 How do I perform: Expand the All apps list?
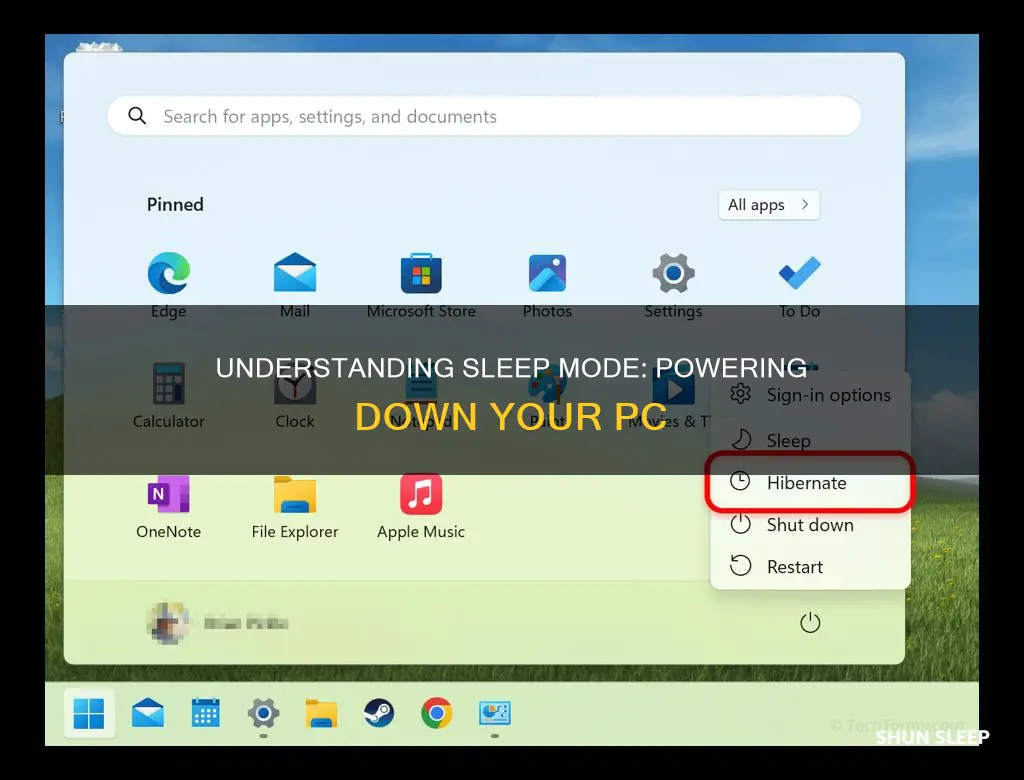point(769,205)
